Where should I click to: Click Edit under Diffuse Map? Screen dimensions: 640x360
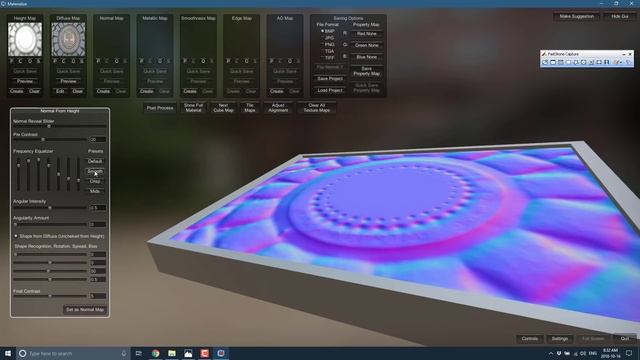tap(60, 91)
